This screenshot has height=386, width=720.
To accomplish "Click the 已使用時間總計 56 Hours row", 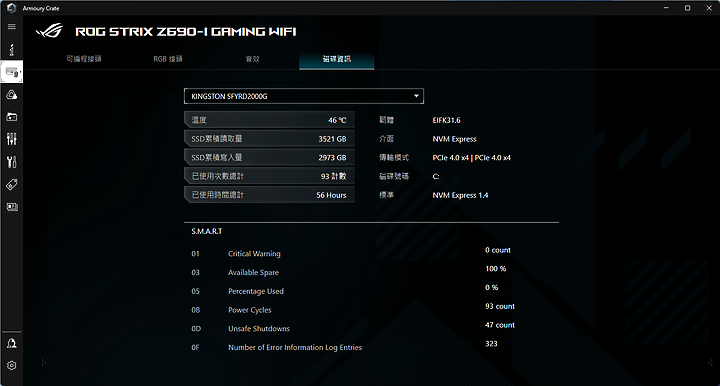I will point(269,195).
